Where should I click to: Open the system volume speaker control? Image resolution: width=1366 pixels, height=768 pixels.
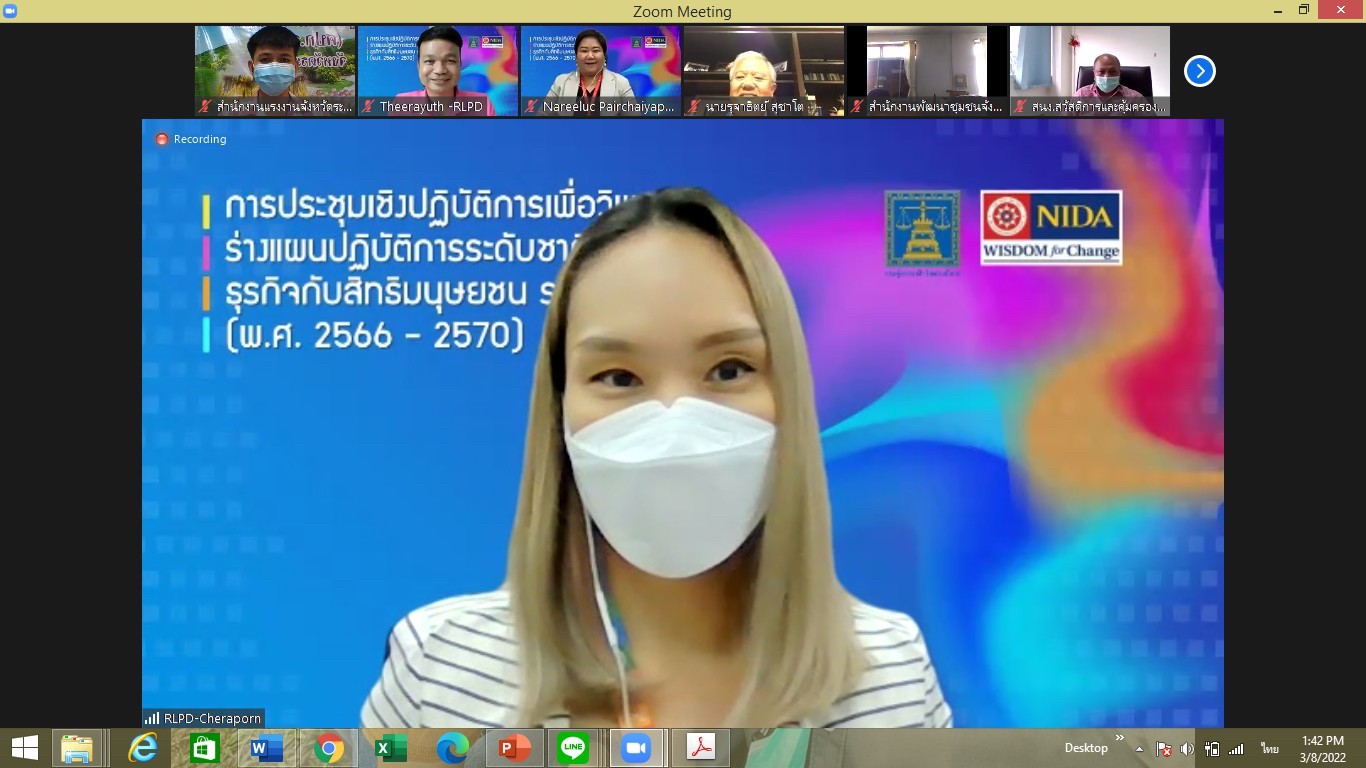[1187, 749]
